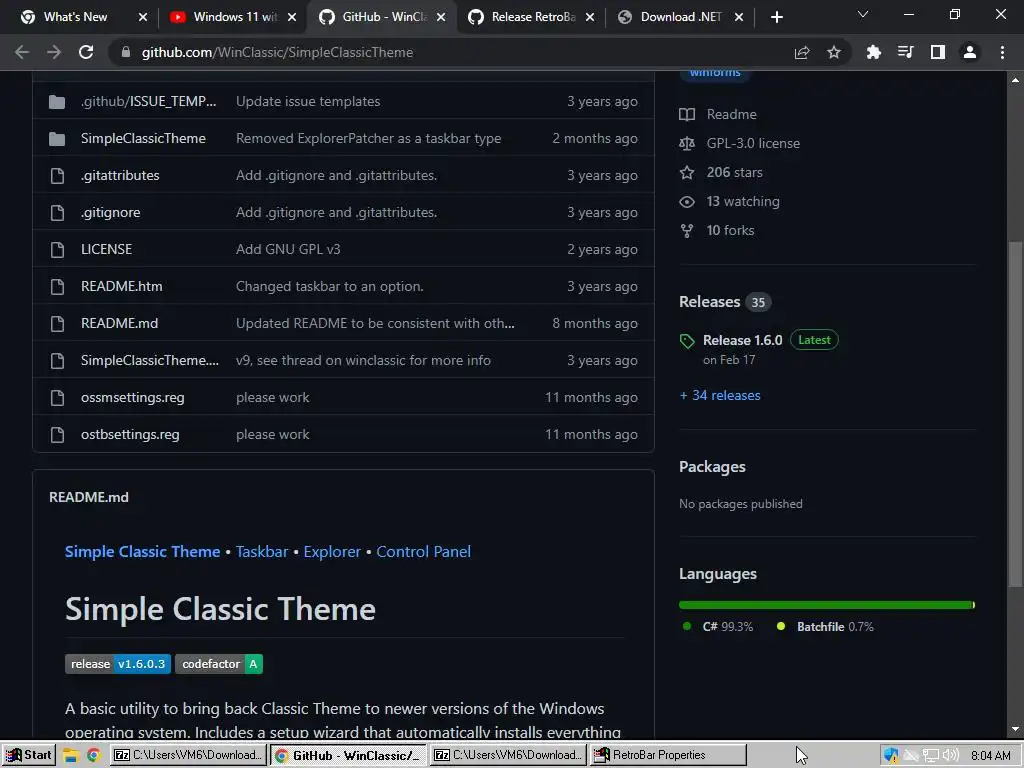Open the Simple Classic Theme README link
1024x768 pixels.
(x=142, y=551)
